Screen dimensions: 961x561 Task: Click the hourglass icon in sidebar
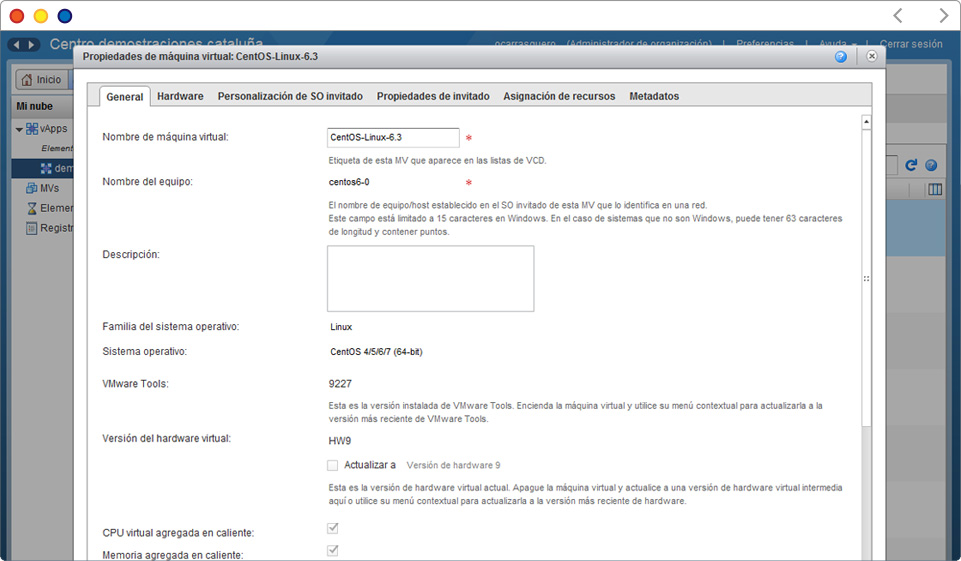32,208
